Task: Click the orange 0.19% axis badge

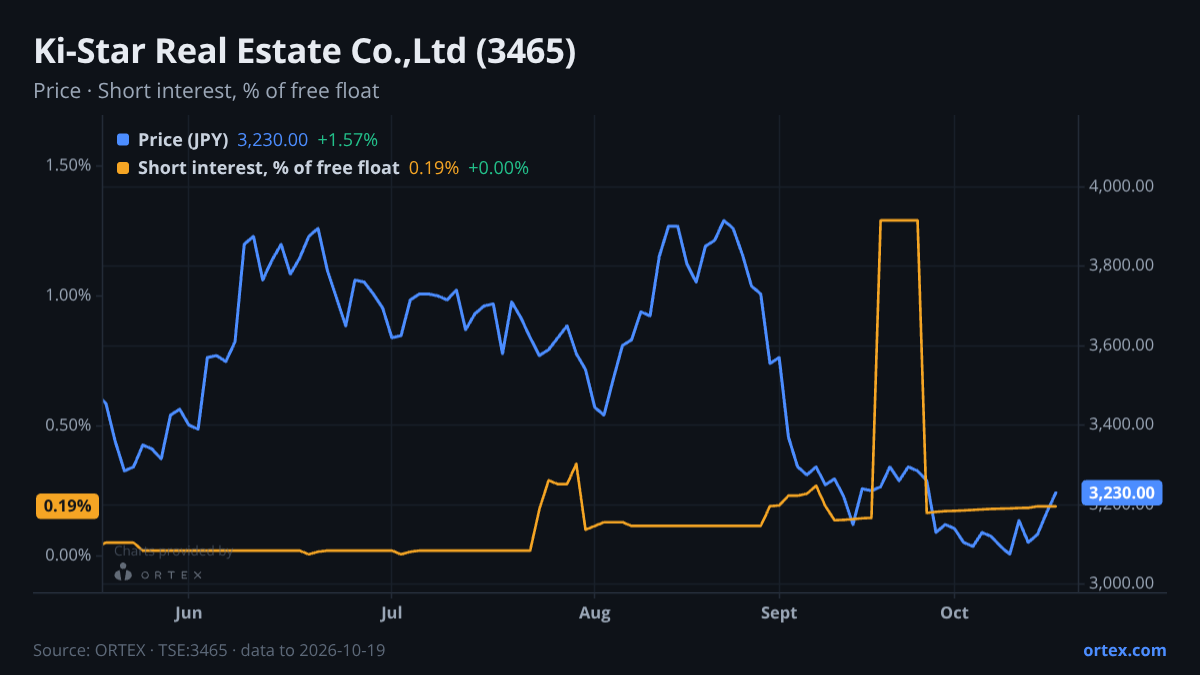Action: (68, 506)
